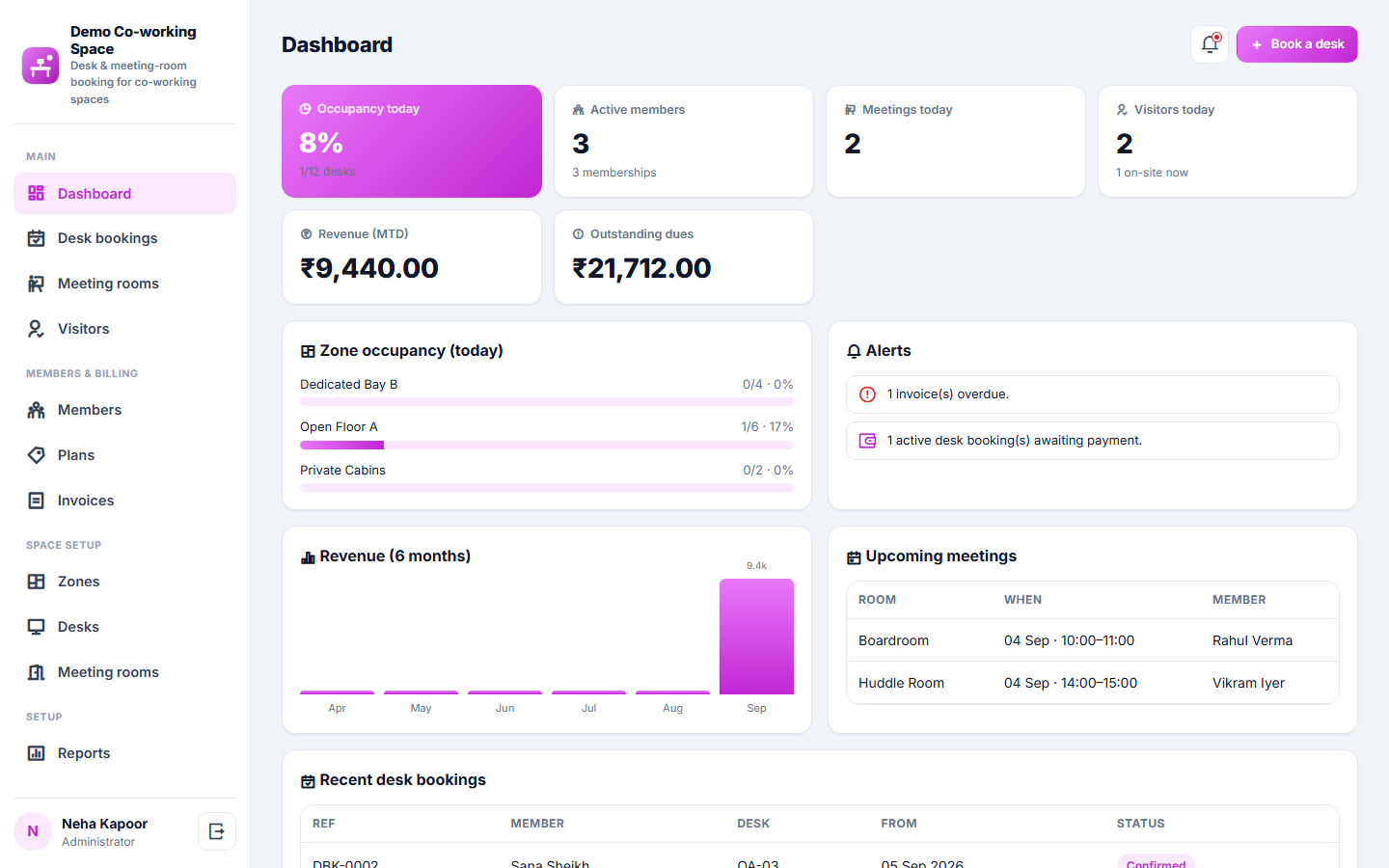
Task: Click the Desks monitor icon
Action: pyautogui.click(x=37, y=627)
